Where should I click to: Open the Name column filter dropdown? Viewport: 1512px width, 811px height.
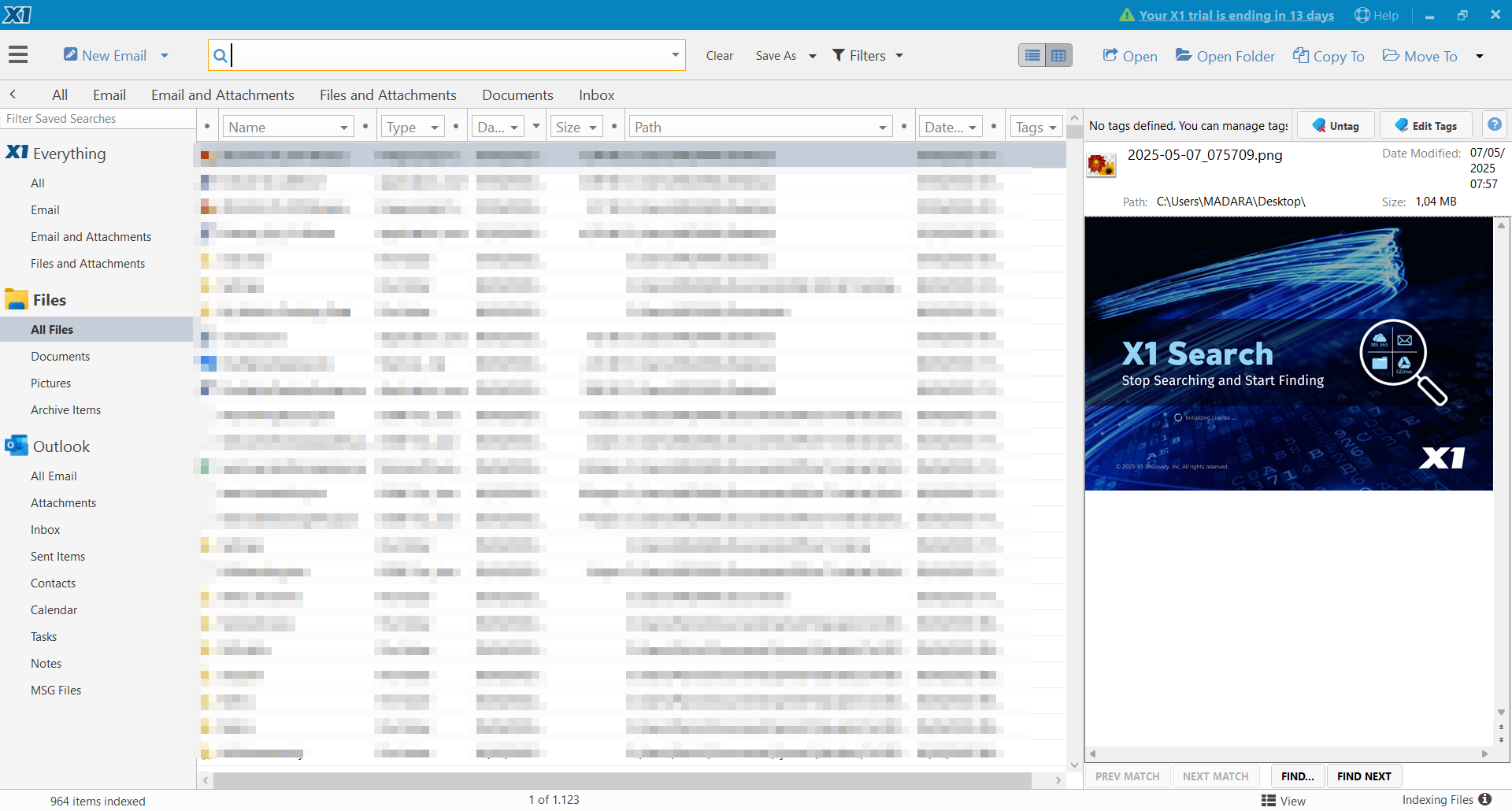point(344,128)
